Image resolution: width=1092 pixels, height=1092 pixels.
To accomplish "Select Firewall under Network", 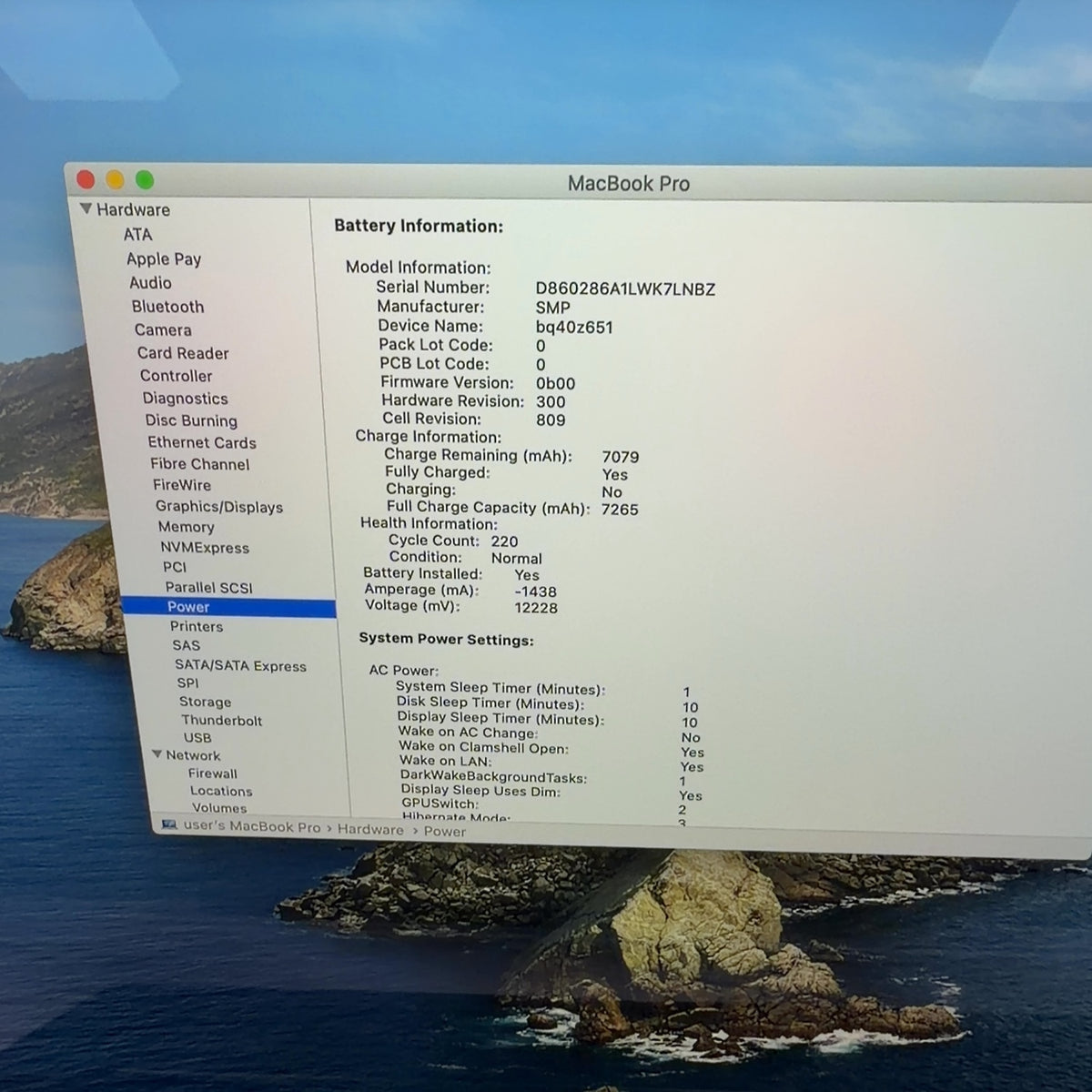I will pyautogui.click(x=212, y=773).
